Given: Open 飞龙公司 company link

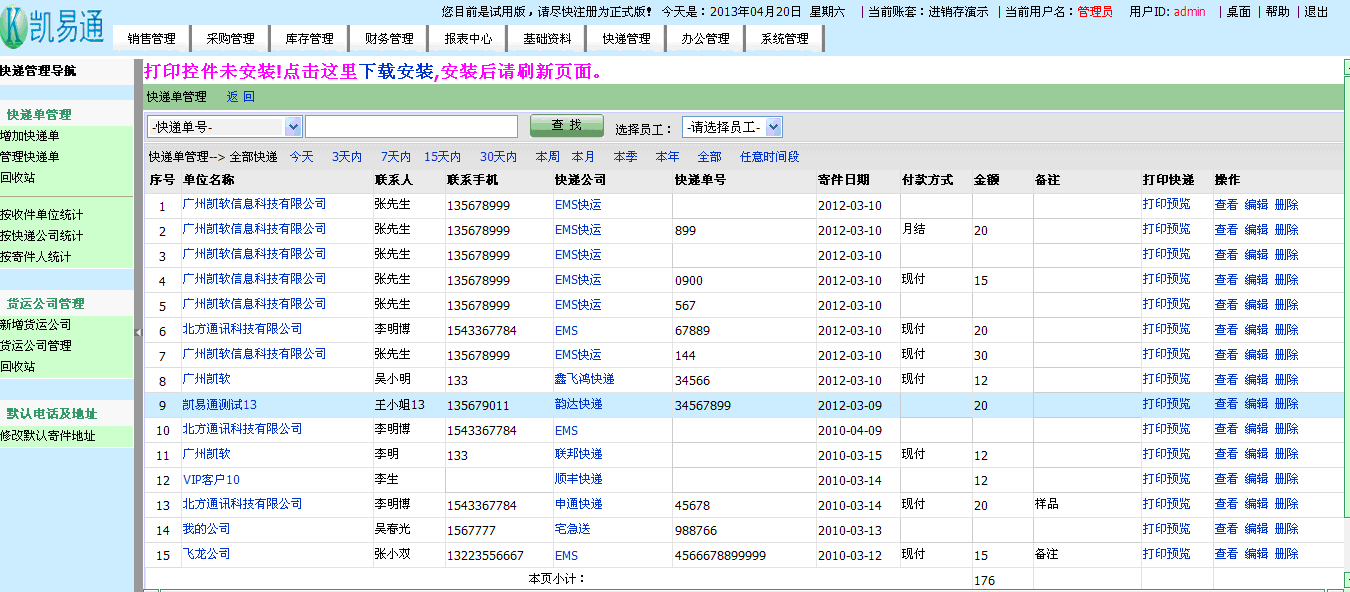Looking at the screenshot, I should [206, 554].
